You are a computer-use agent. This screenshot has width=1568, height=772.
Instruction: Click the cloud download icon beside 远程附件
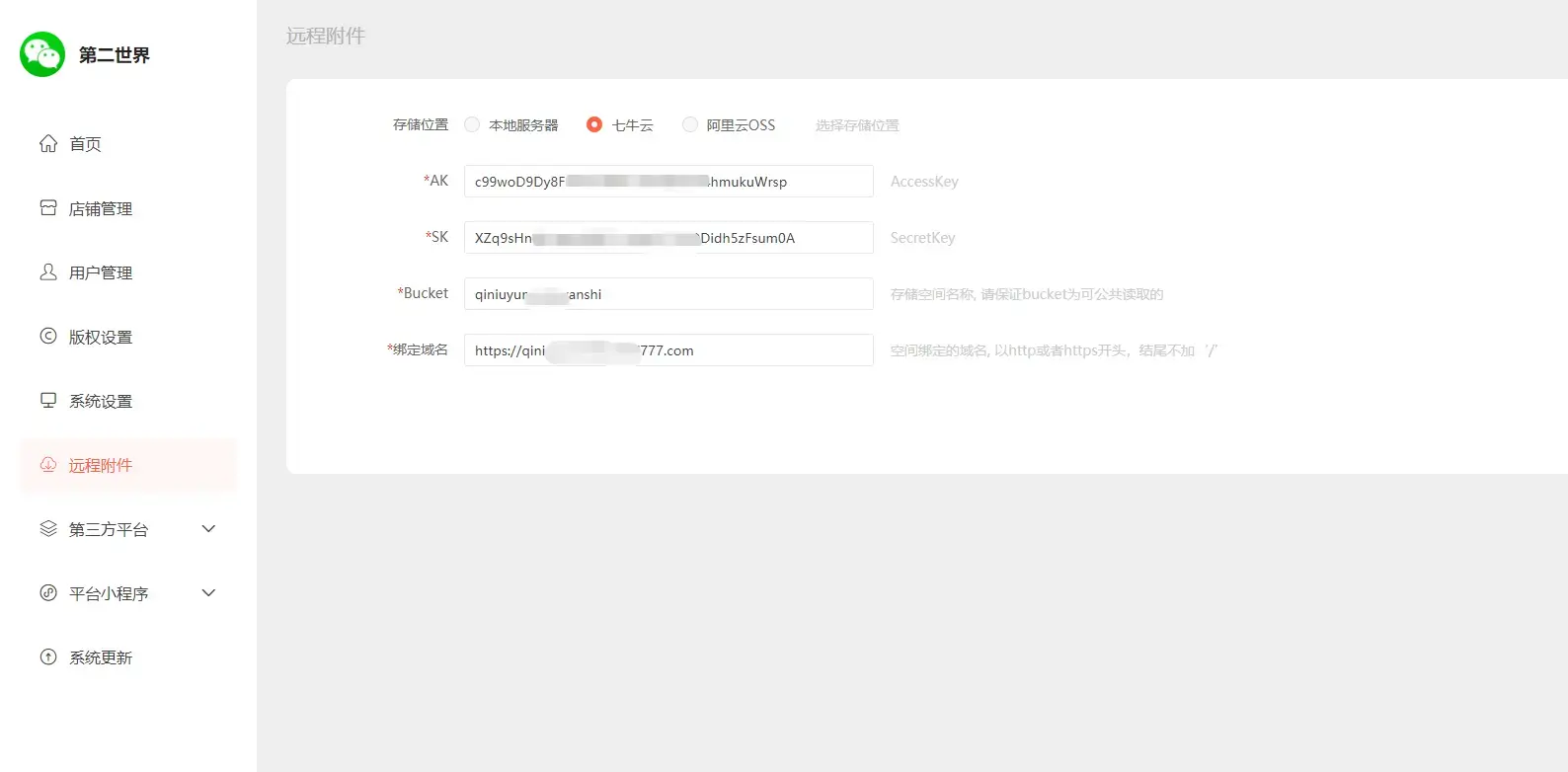coord(48,465)
